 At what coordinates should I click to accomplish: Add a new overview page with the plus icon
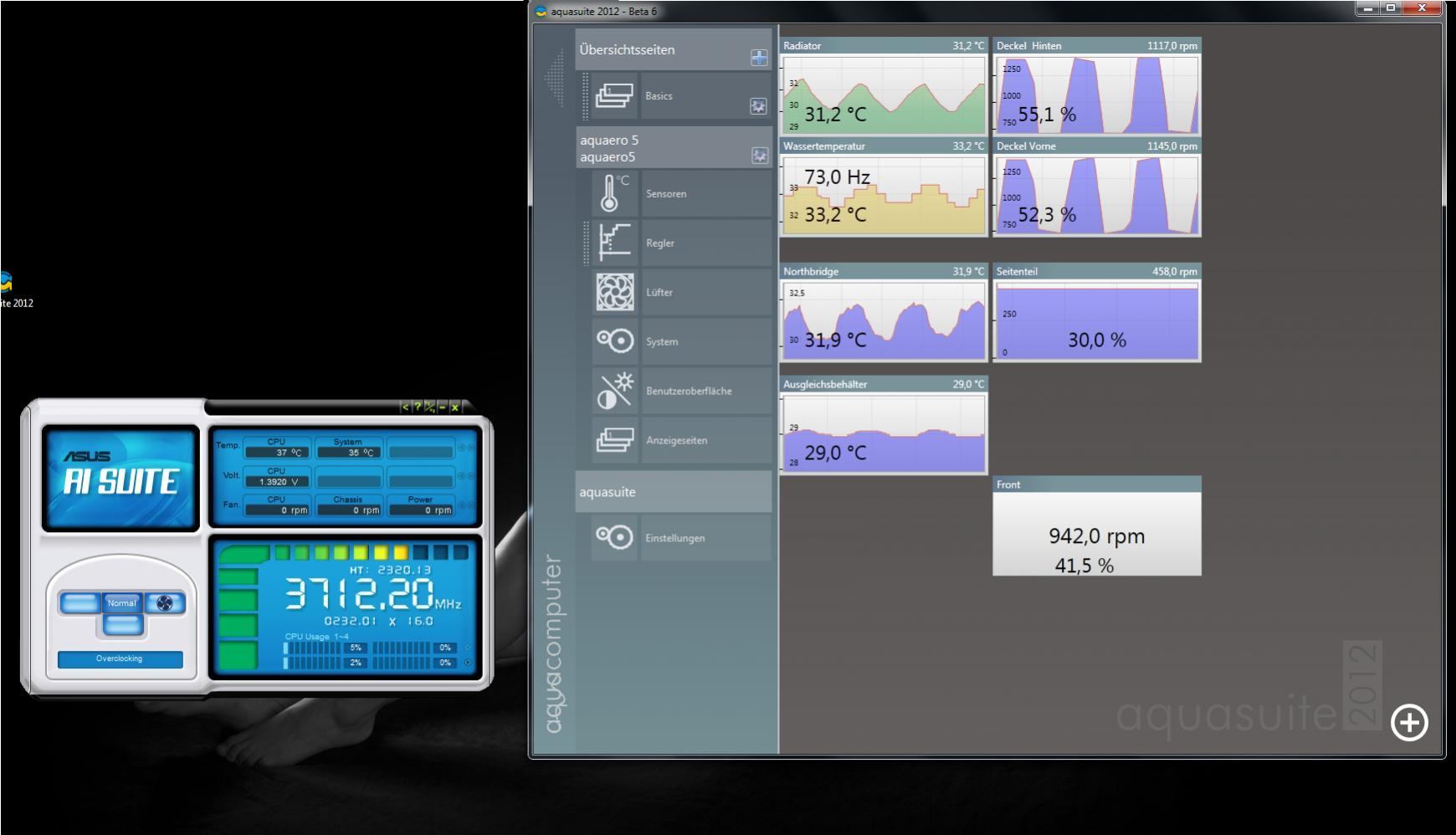[x=759, y=58]
